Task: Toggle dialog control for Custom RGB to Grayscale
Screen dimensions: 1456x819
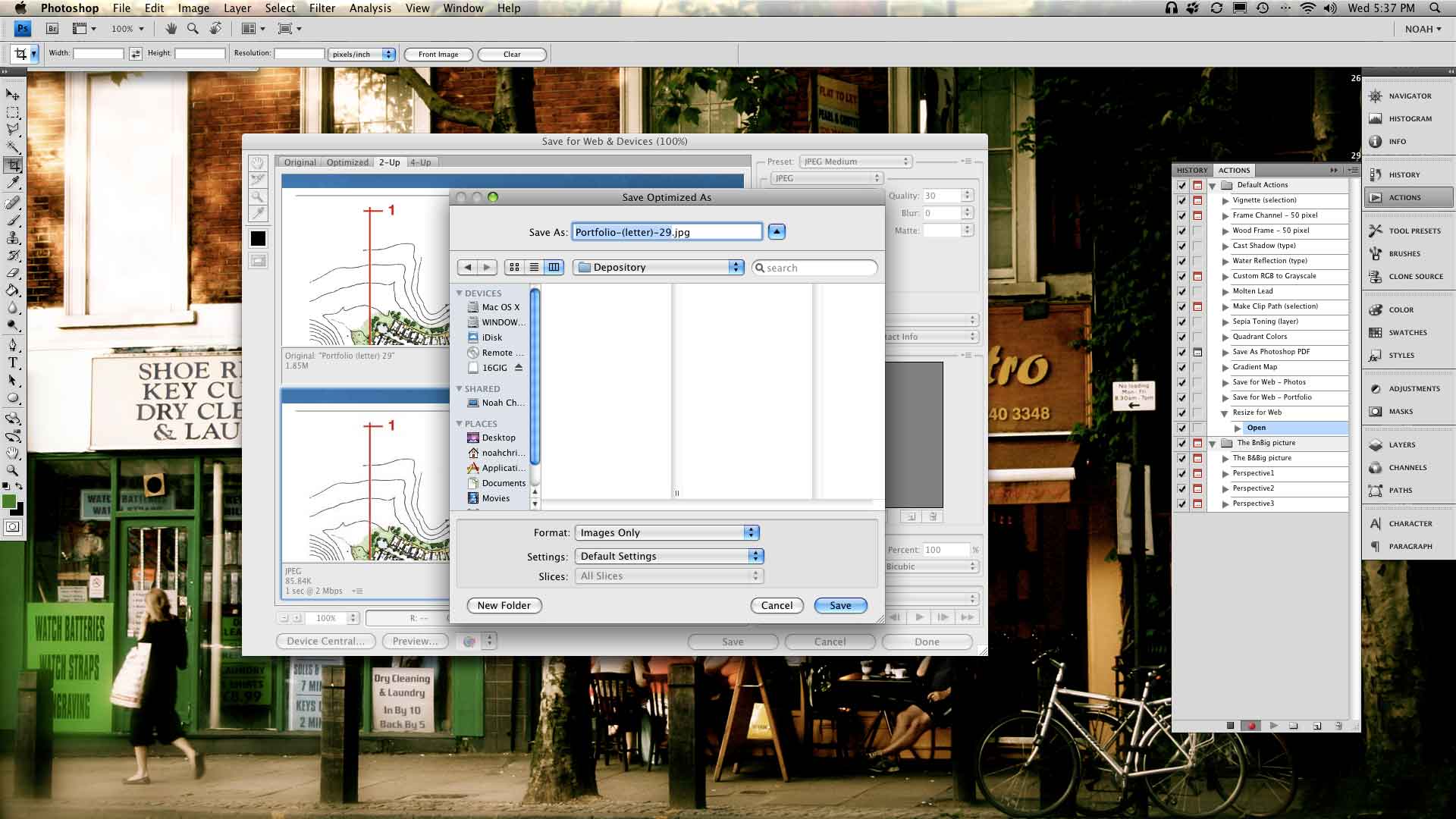Action: click(1198, 276)
